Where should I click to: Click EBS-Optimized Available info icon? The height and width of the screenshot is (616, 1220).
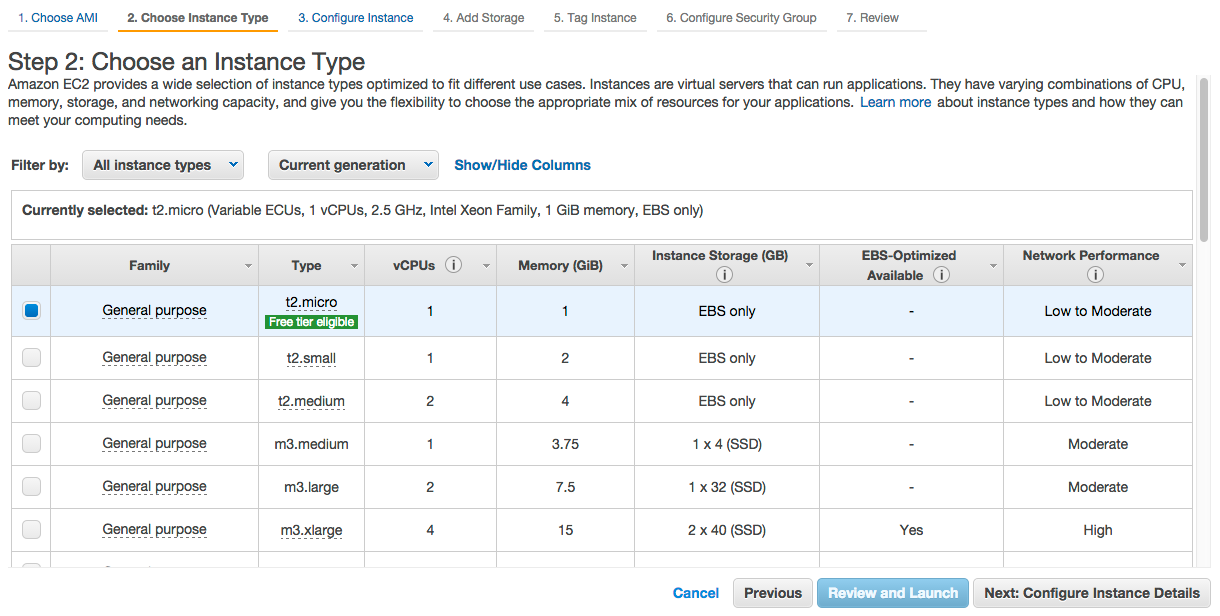[x=941, y=275]
